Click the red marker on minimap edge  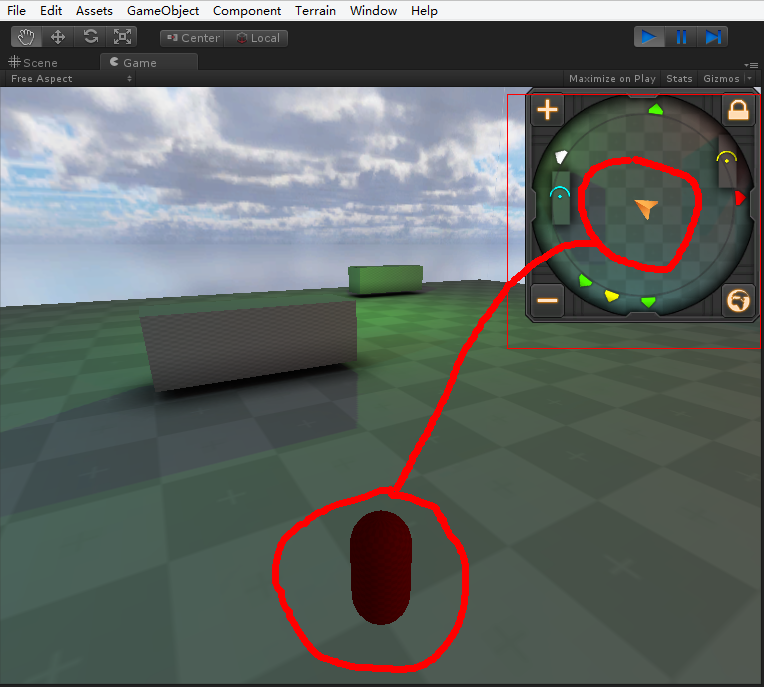(740, 198)
